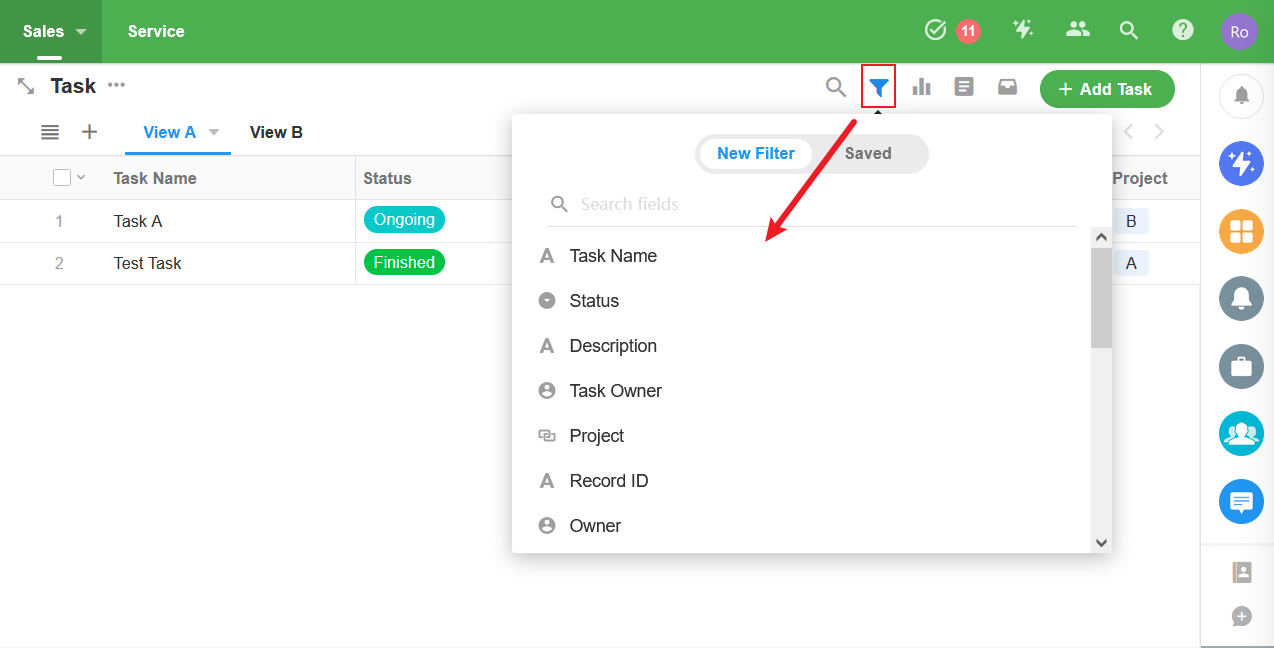Click the help question mark icon
Viewport: 1274px width, 648px height.
[x=1183, y=30]
